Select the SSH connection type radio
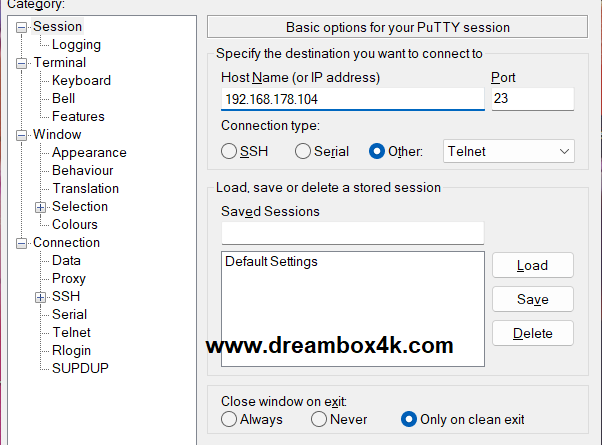The width and height of the screenshot is (602, 445). (x=229, y=151)
